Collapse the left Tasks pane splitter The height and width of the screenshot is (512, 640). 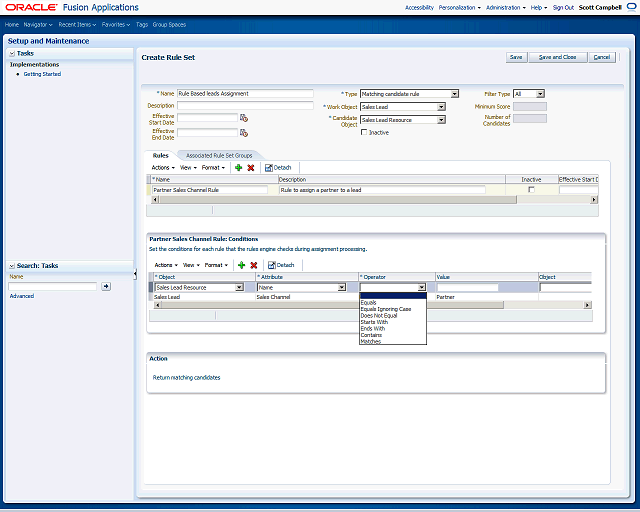pos(135,274)
